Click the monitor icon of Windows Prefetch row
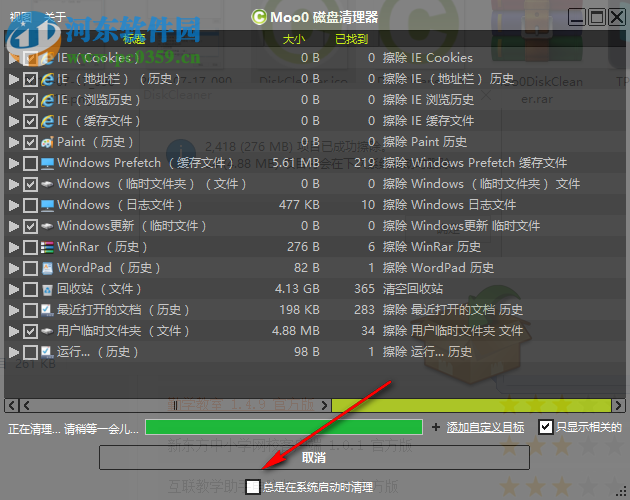630x500 pixels. tap(47, 163)
